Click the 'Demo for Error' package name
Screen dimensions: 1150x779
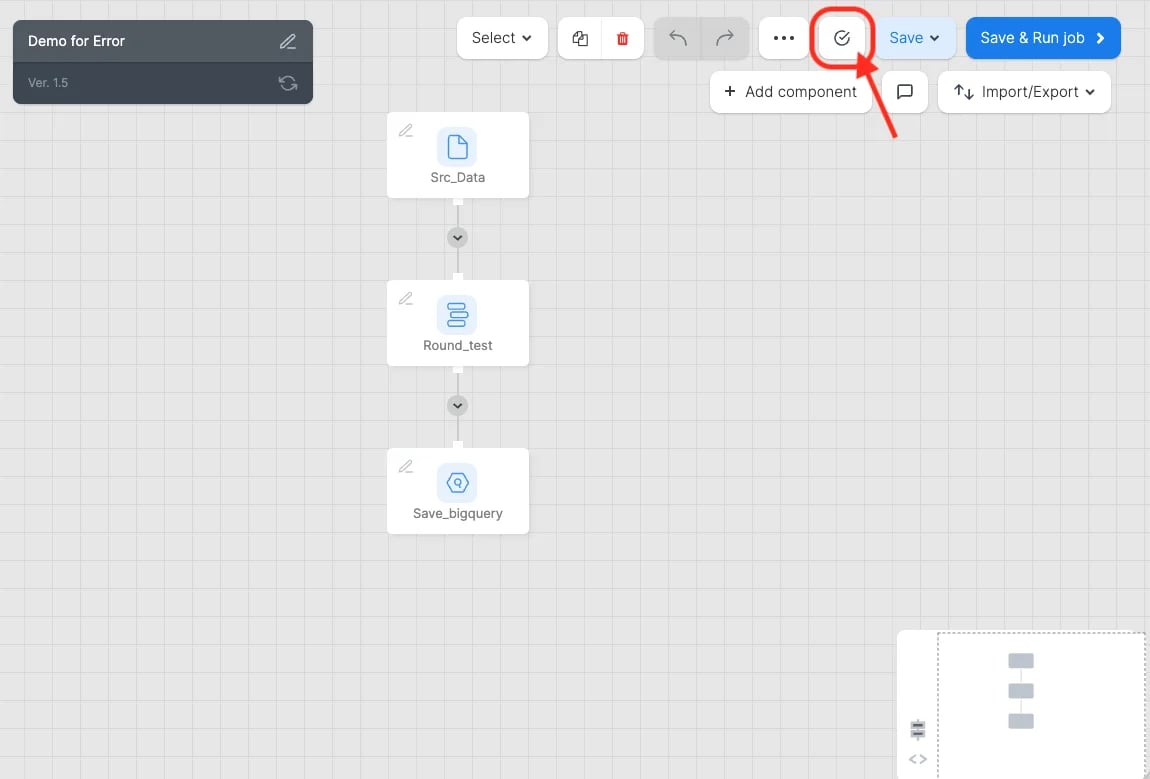tap(76, 41)
